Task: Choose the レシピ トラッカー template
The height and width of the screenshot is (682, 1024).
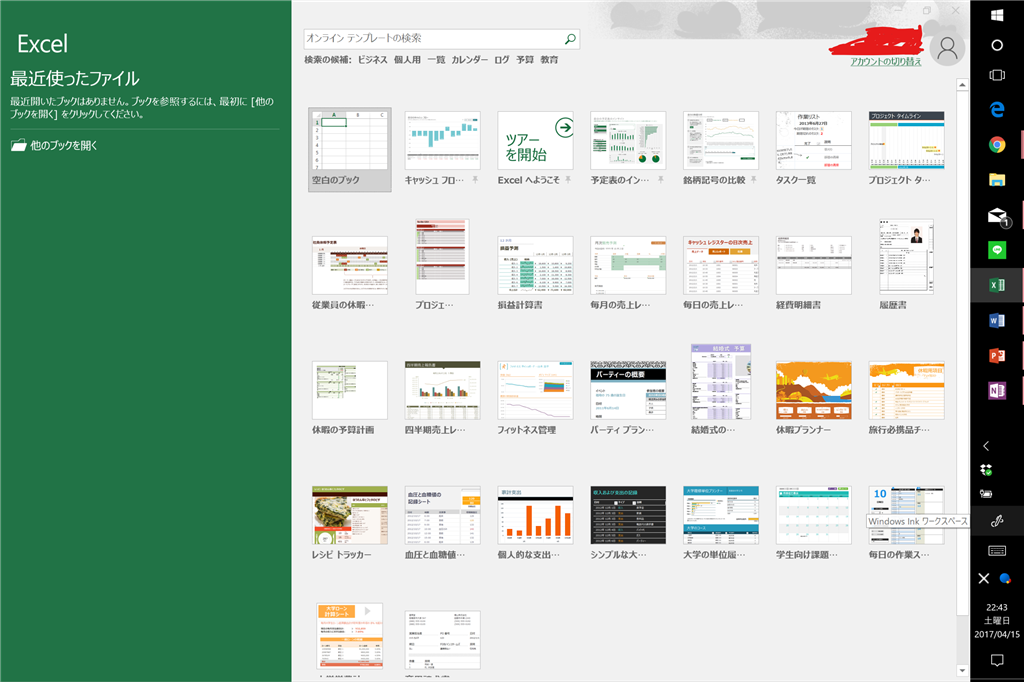Action: tap(349, 523)
